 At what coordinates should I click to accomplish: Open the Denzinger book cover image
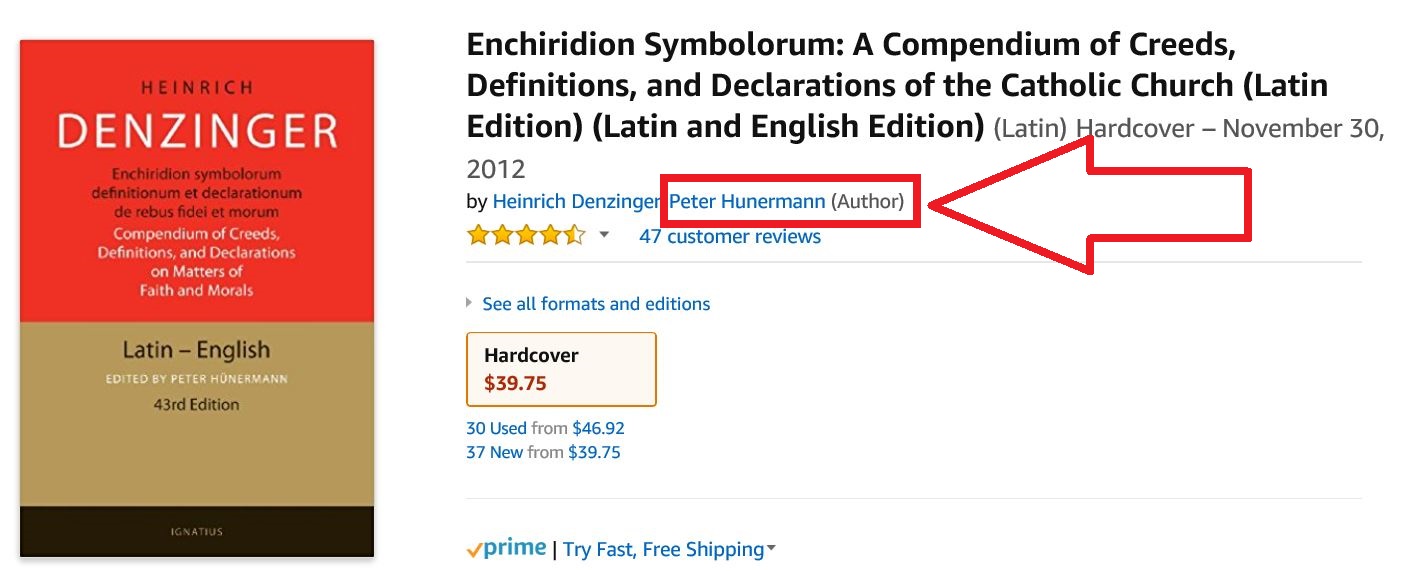pos(197,298)
